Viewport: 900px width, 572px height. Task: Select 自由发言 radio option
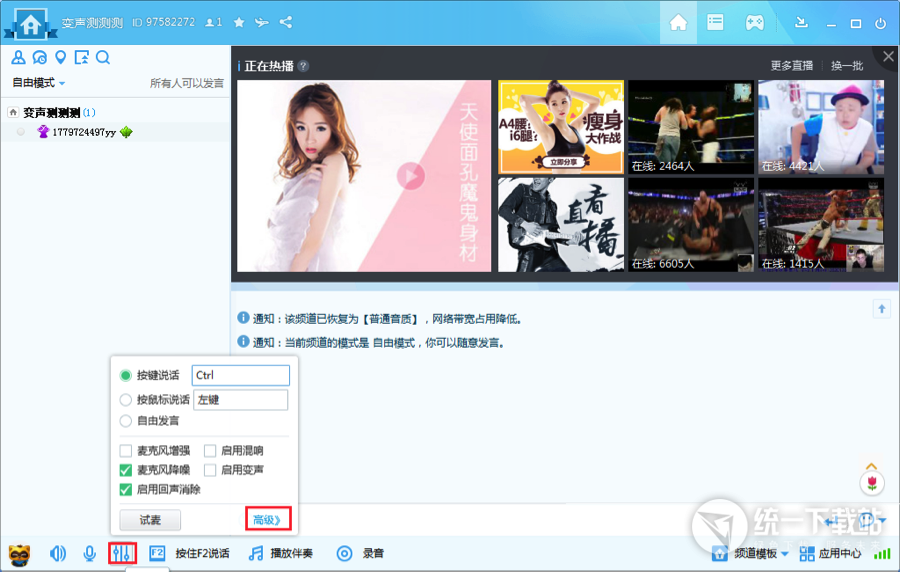coord(126,422)
